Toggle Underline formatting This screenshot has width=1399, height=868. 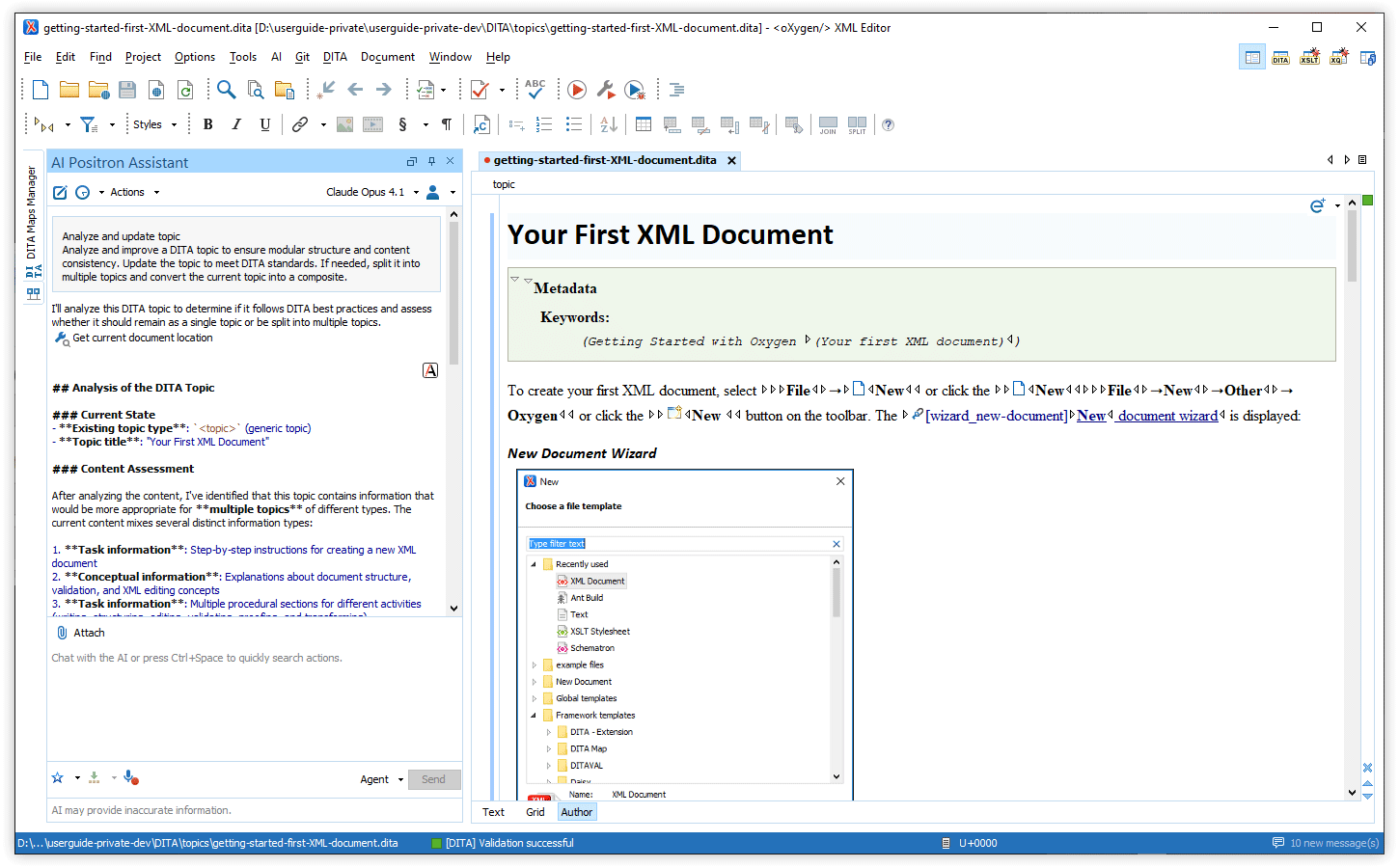[x=265, y=124]
